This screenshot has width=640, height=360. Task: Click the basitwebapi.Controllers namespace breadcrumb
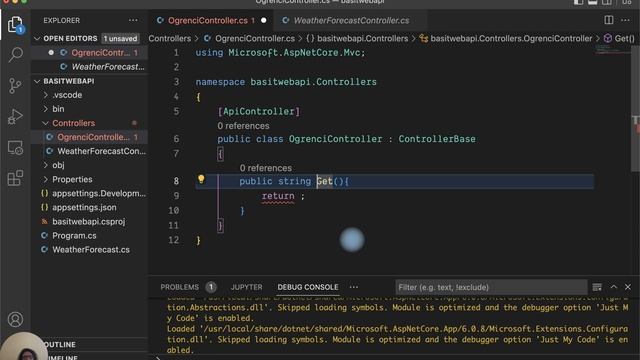(362, 39)
